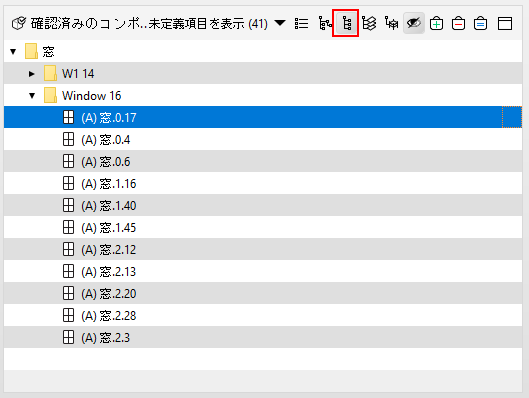529x398 pixels.
Task: Switch to grouped tree view icon
Action: pyautogui.click(x=325, y=24)
